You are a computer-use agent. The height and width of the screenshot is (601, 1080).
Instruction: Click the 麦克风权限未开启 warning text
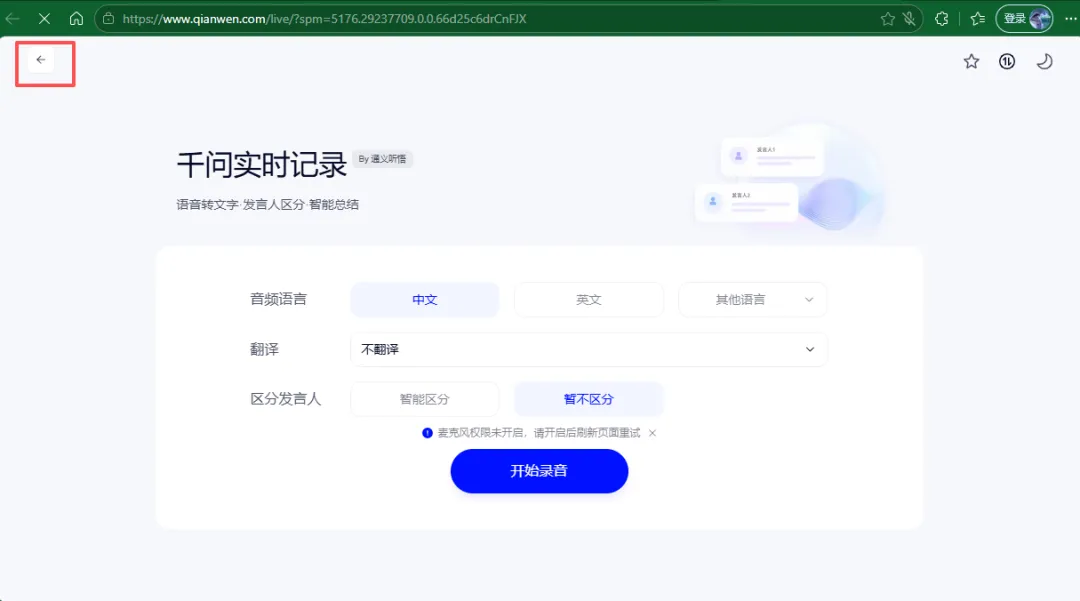click(x=539, y=433)
